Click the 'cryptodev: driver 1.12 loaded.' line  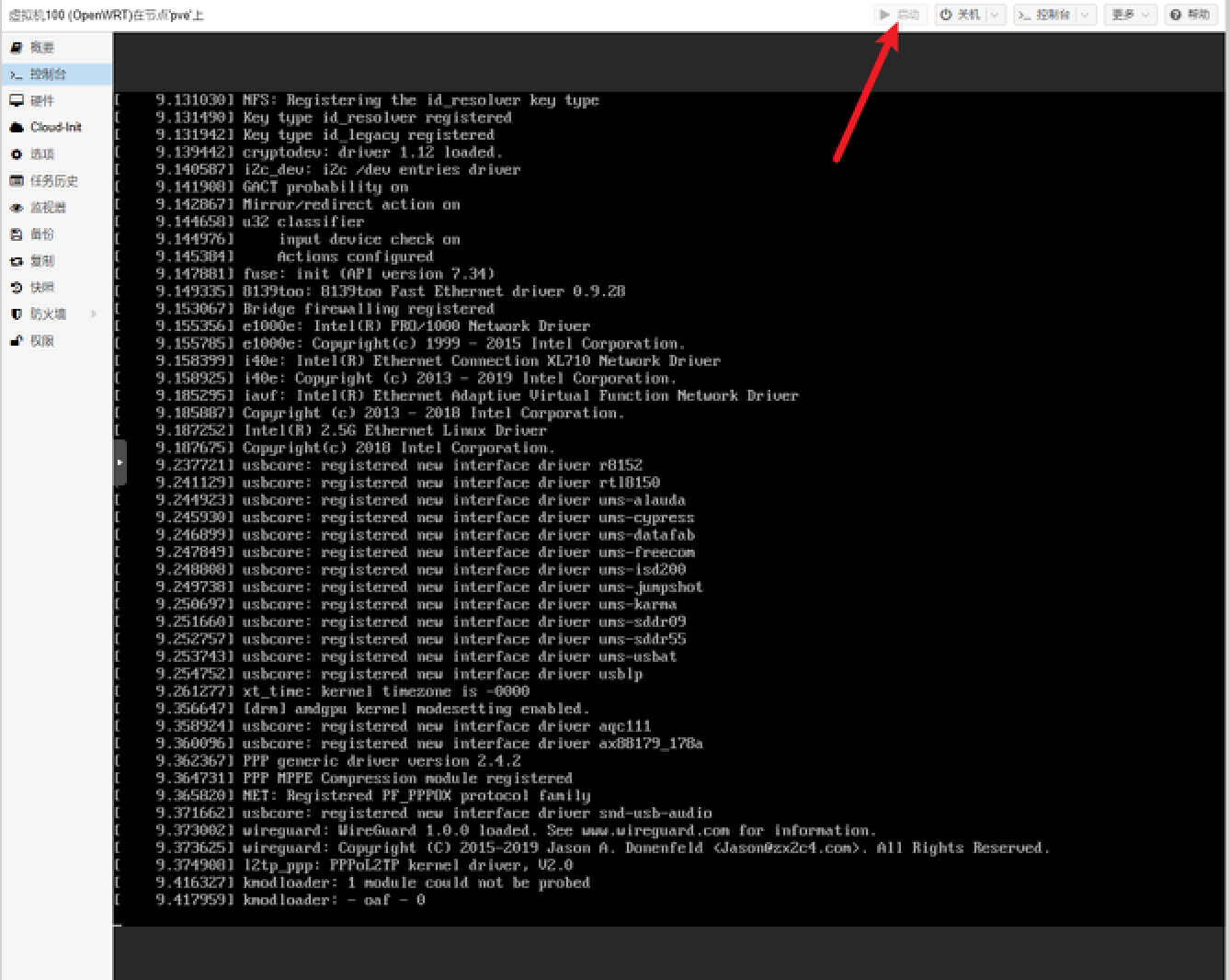(x=372, y=153)
